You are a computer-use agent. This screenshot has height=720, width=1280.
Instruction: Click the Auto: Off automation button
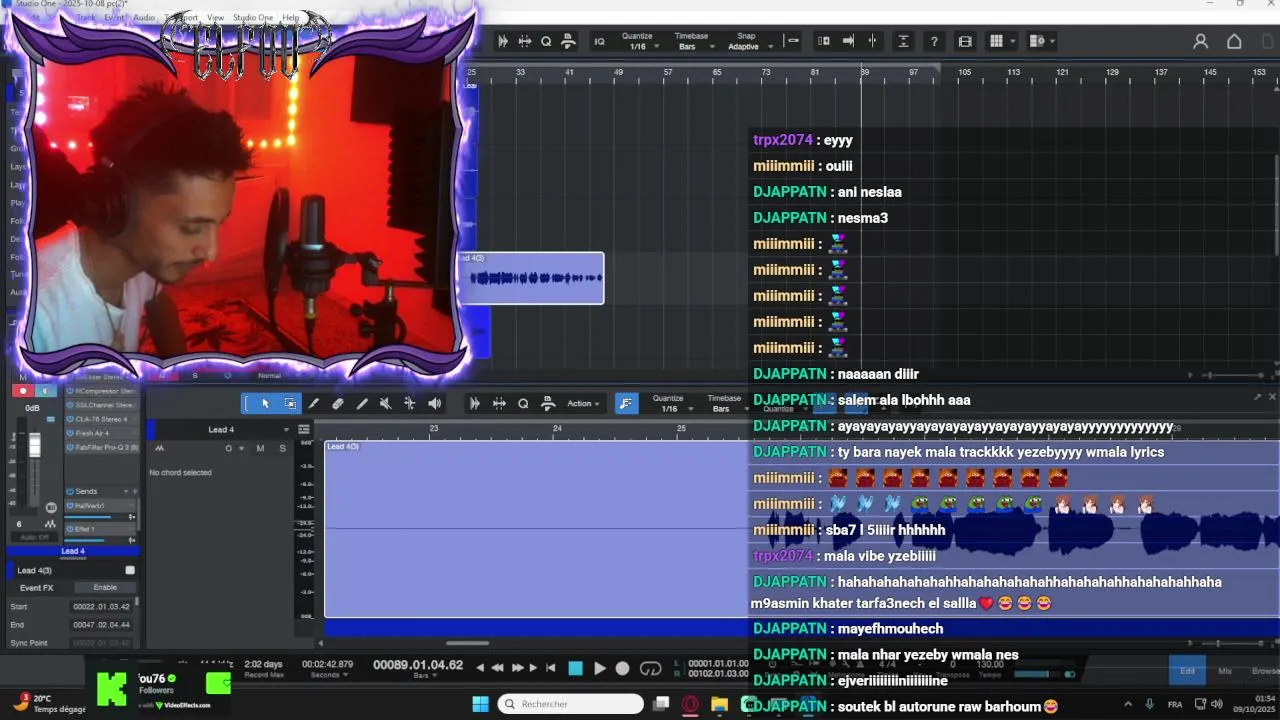34,537
